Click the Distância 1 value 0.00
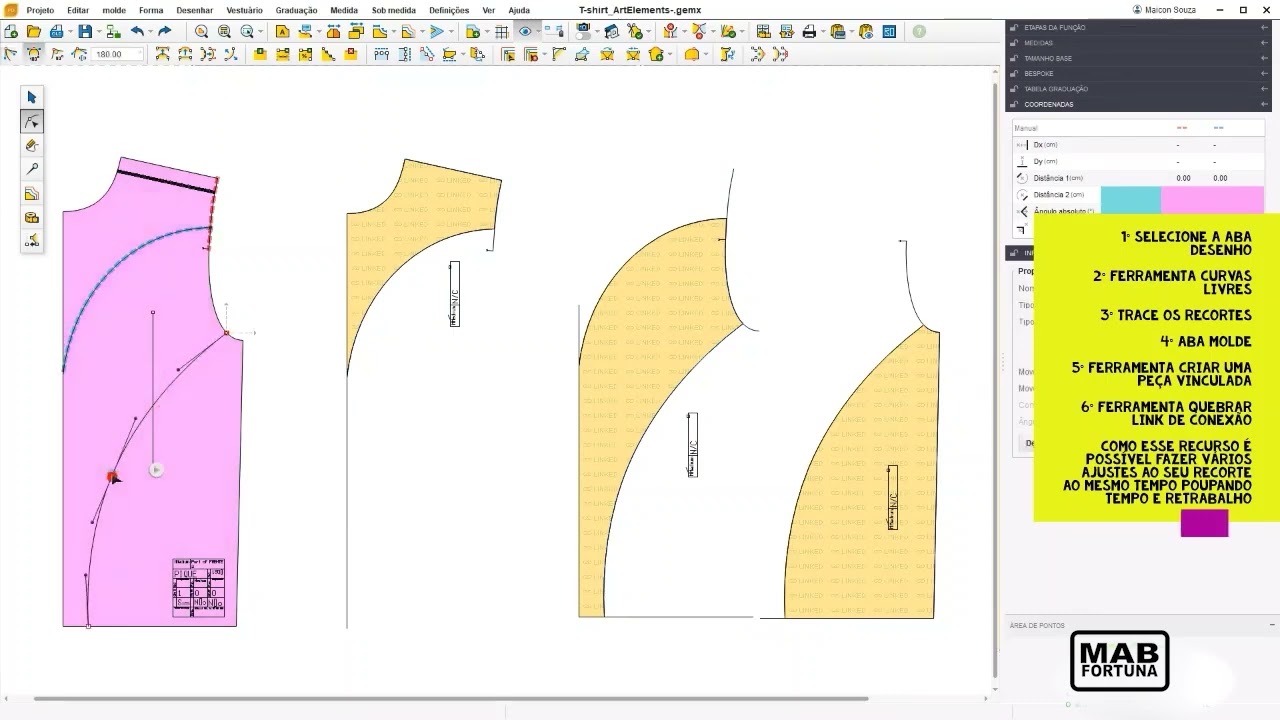Screen dimensions: 1280x720 tap(1183, 178)
